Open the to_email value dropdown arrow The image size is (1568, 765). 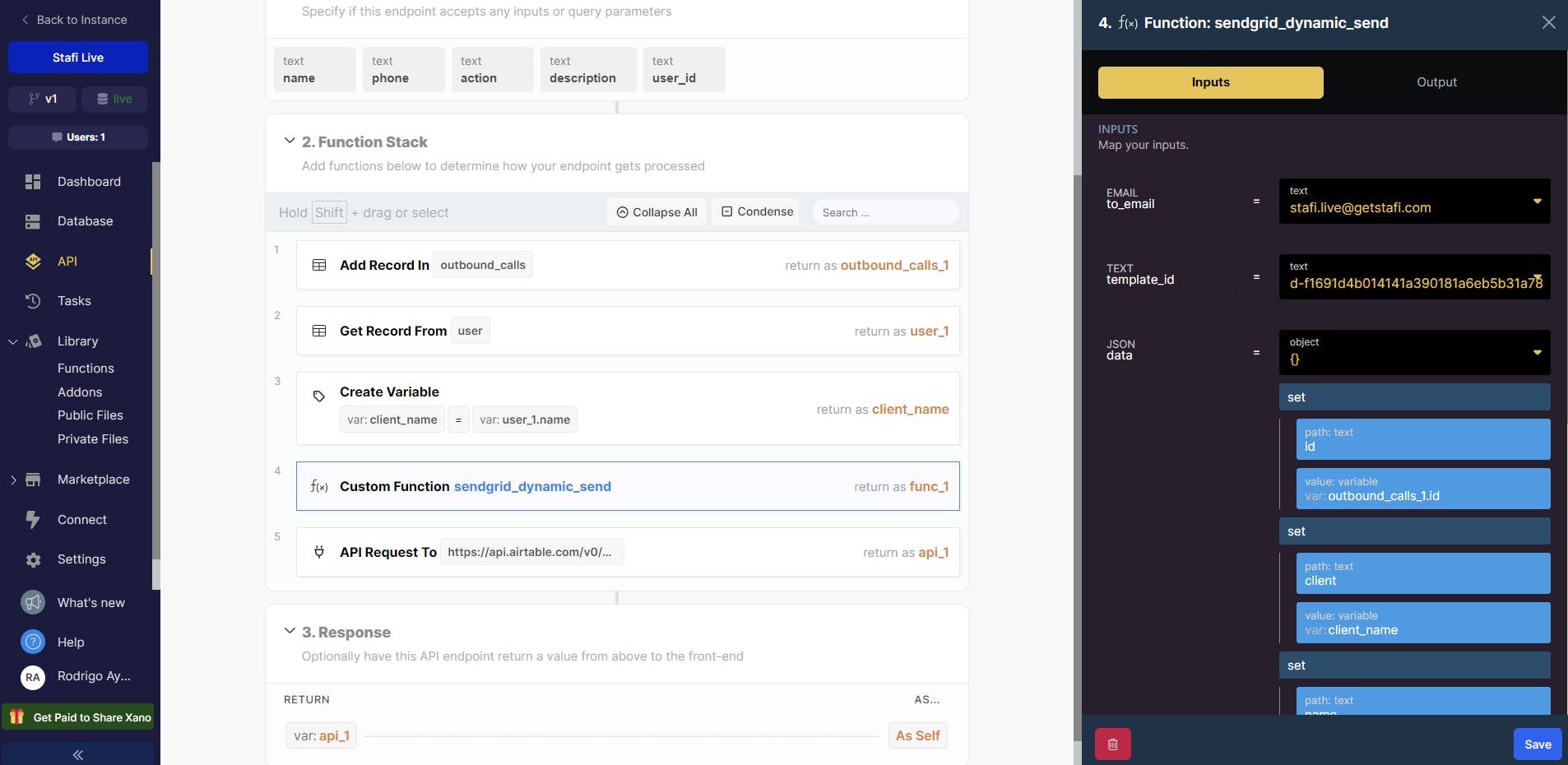[x=1537, y=202]
